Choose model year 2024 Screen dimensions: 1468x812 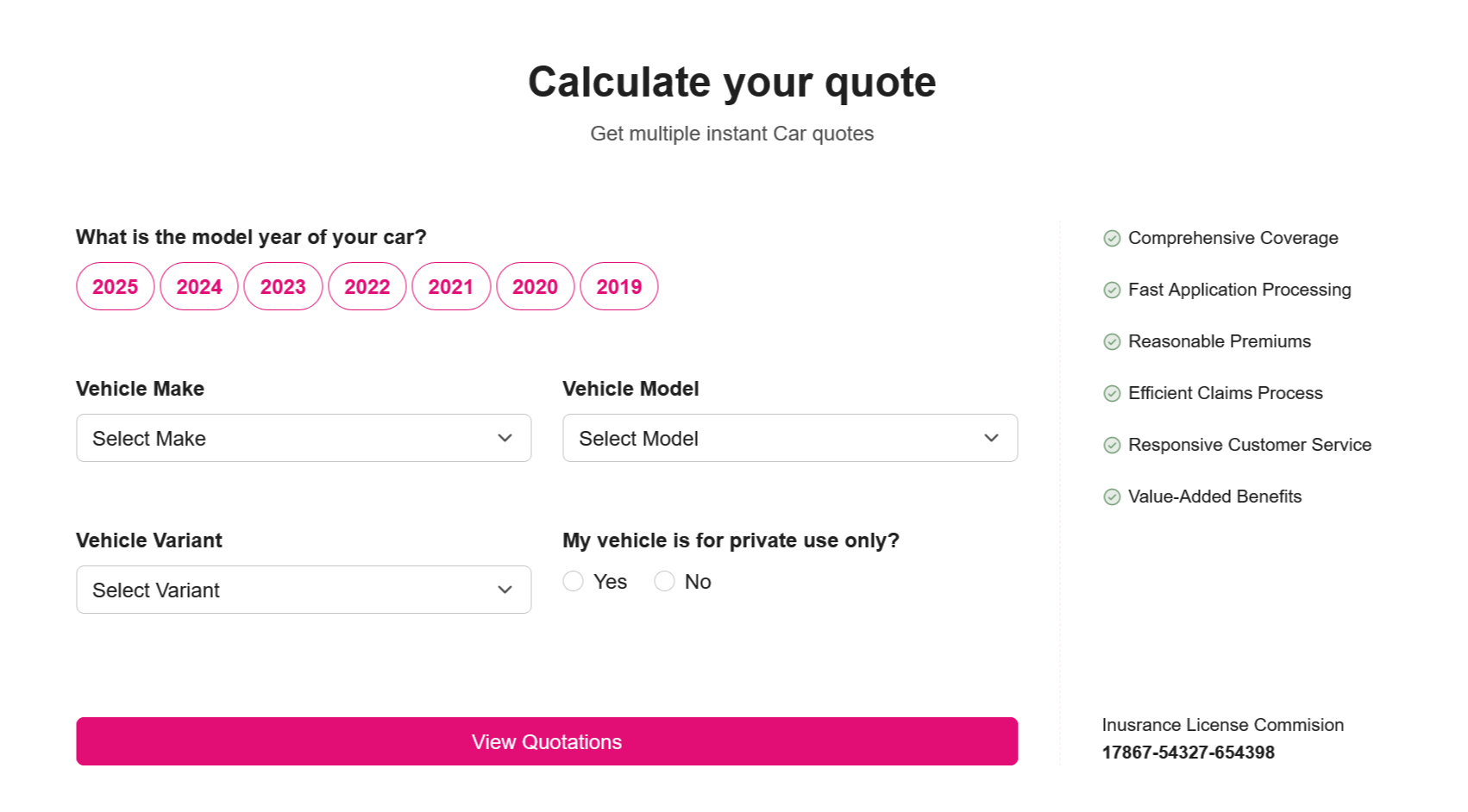point(199,286)
